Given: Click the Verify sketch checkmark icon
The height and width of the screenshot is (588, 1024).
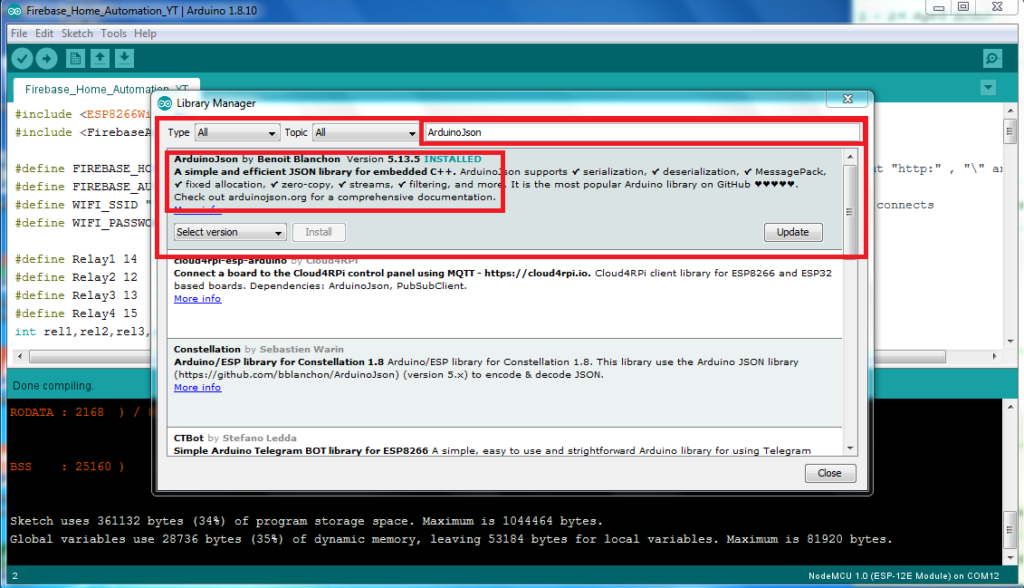Looking at the screenshot, I should pyautogui.click(x=22, y=59).
